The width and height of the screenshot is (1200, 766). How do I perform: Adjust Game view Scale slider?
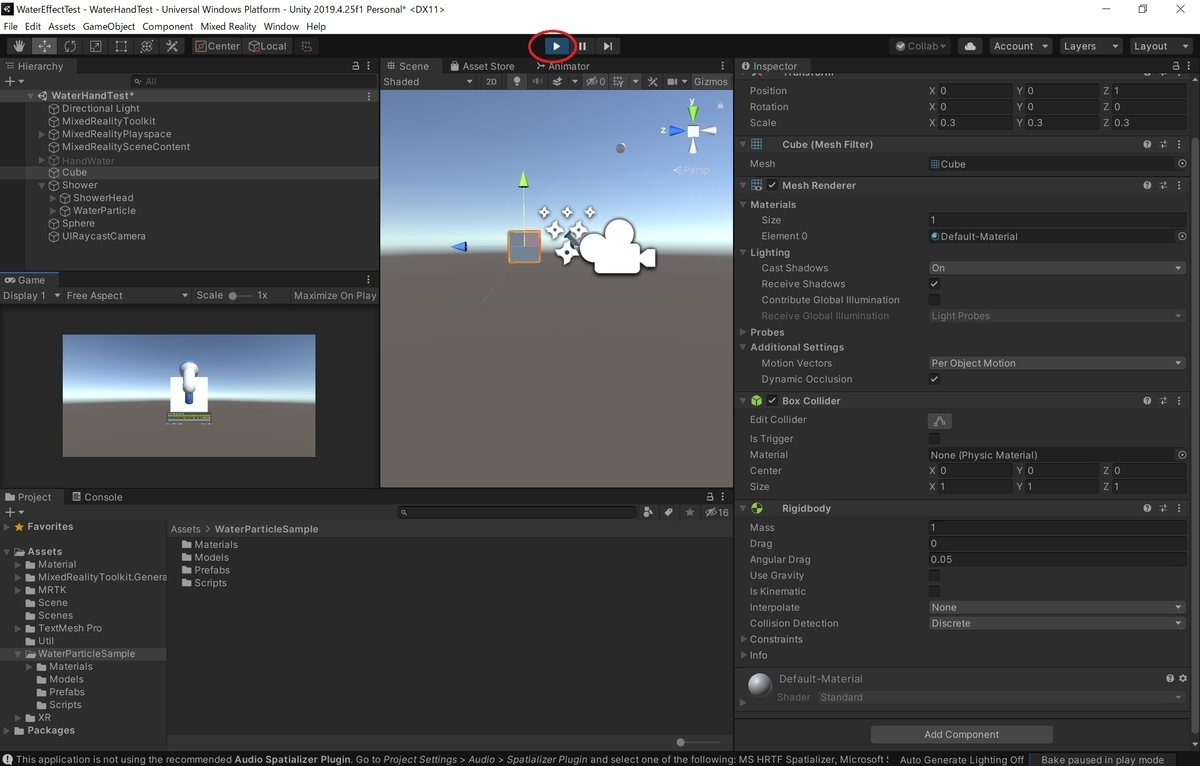[x=240, y=296]
